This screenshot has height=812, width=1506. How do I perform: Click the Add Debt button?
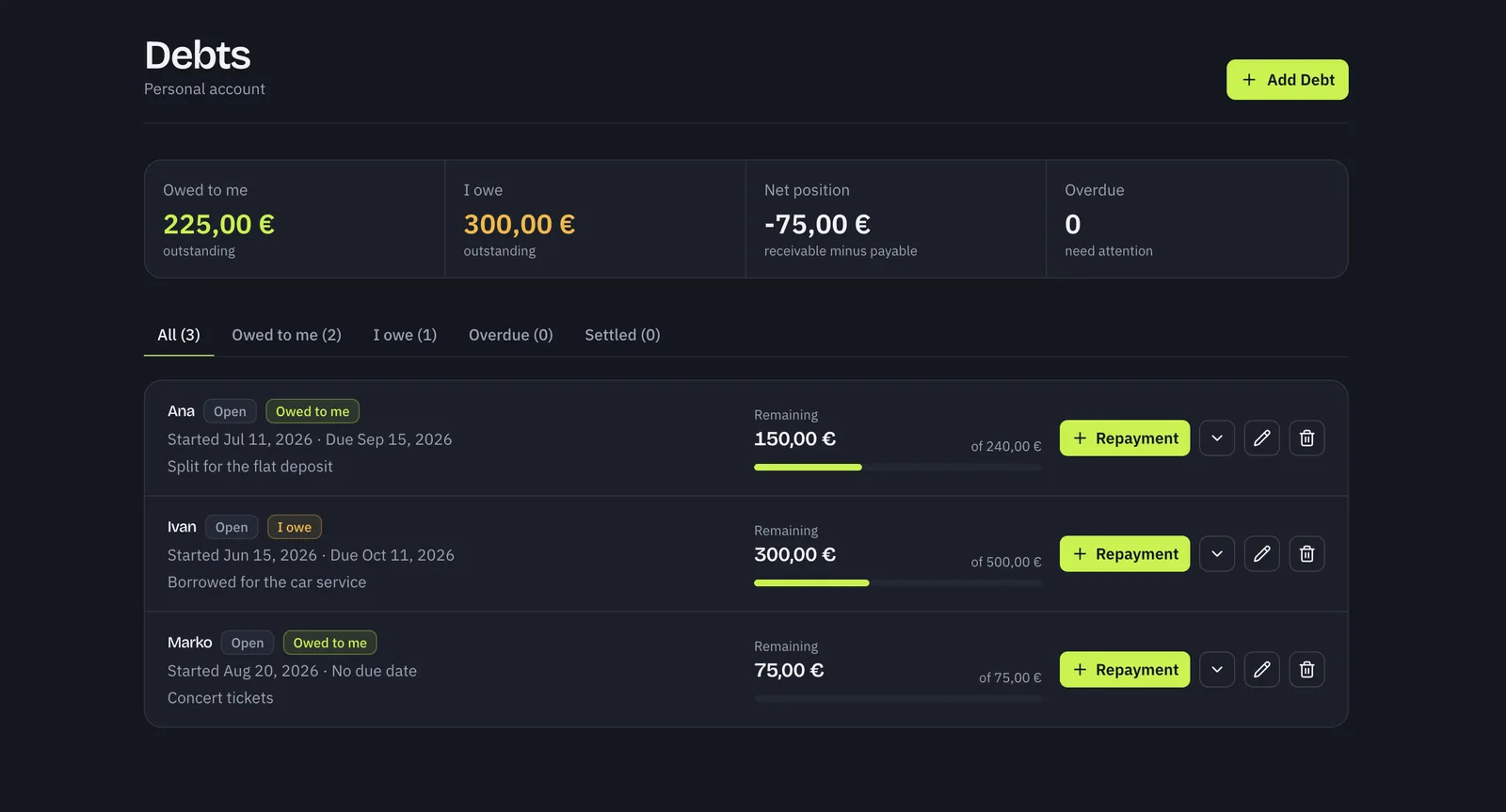pyautogui.click(x=1288, y=80)
